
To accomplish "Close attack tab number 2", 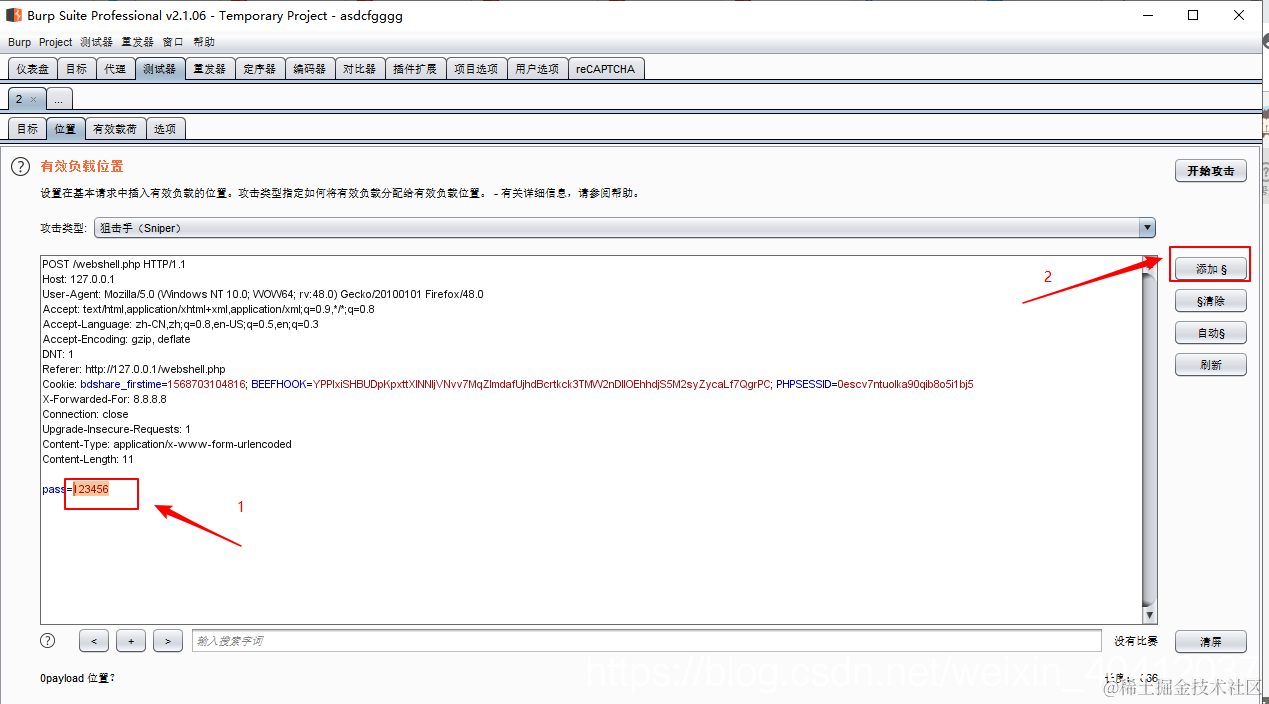I will 33,99.
